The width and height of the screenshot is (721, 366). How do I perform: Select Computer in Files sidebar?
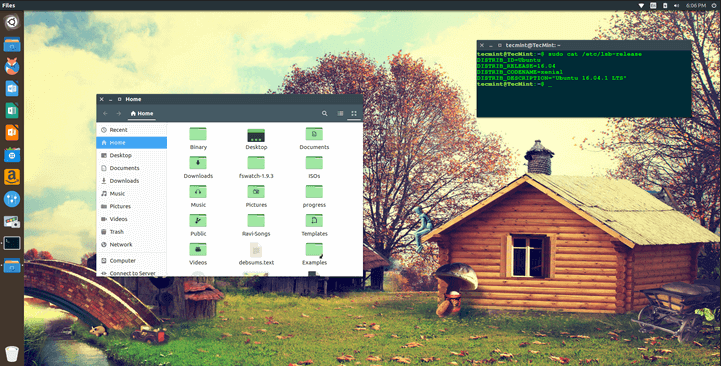coord(132,261)
